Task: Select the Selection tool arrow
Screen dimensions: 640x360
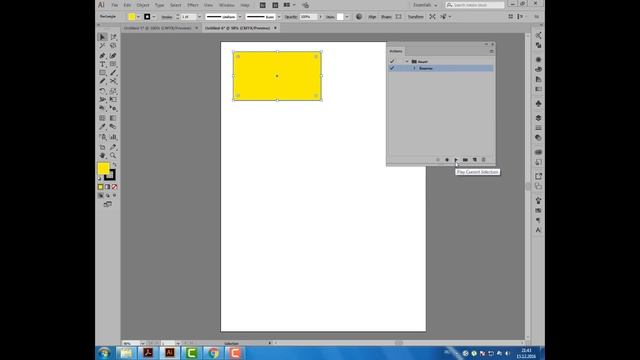Action: pyautogui.click(x=102, y=37)
